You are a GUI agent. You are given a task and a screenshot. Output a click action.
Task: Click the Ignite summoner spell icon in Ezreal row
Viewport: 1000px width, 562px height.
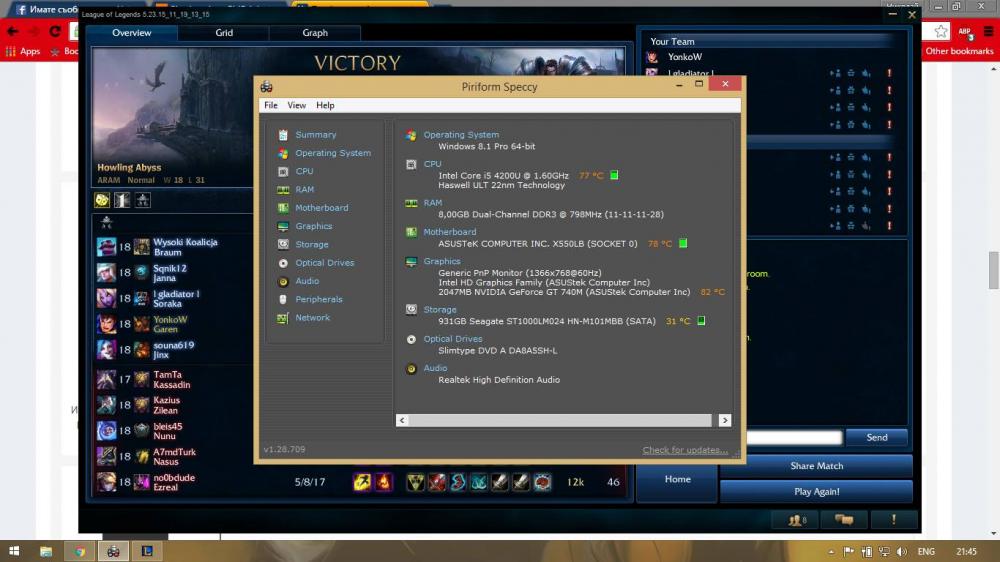(x=383, y=482)
